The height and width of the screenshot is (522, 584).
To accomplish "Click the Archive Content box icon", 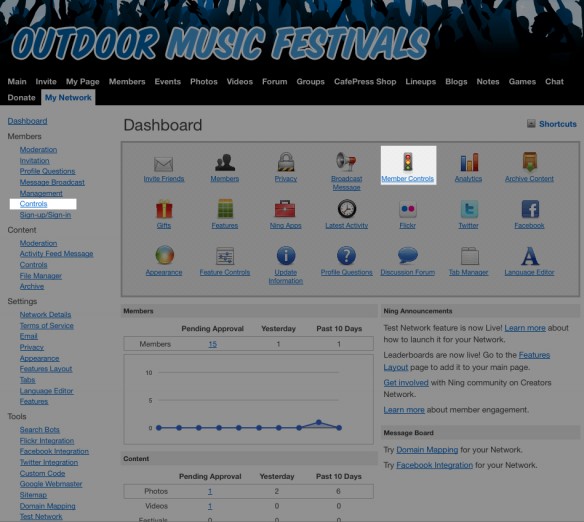I will point(530,162).
